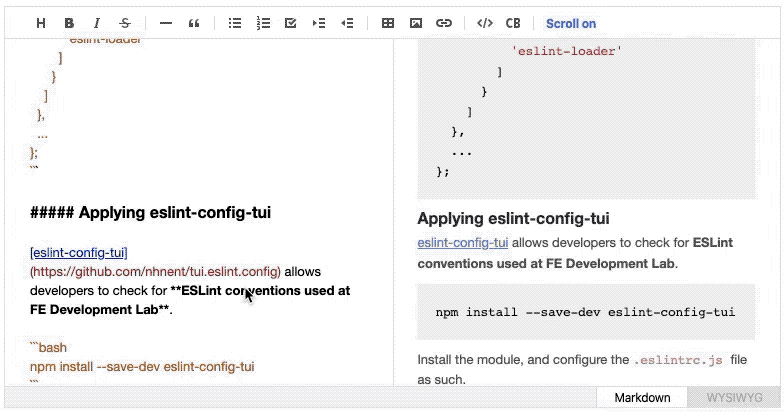Image resolution: width=784 pixels, height=412 pixels.
Task: Click the '##### Applying eslint-config-tui' heading in editor
Action: pos(150,212)
